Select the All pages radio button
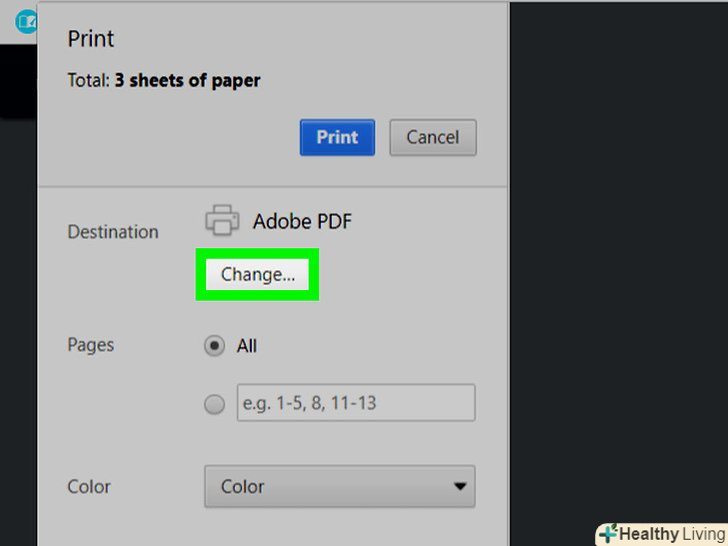The image size is (728, 546). point(214,346)
